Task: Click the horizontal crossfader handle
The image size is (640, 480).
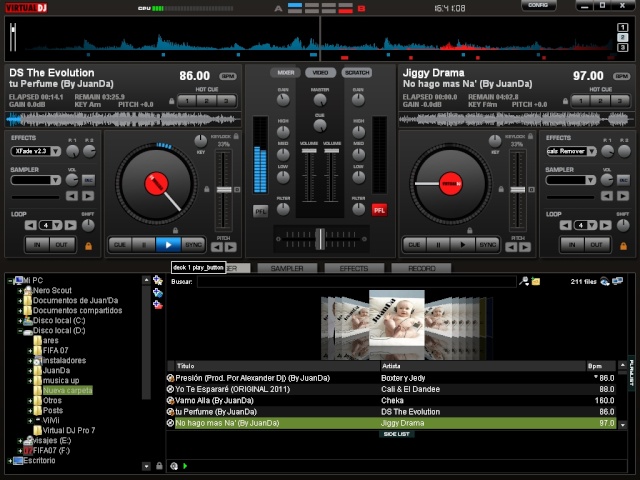Action: point(321,239)
